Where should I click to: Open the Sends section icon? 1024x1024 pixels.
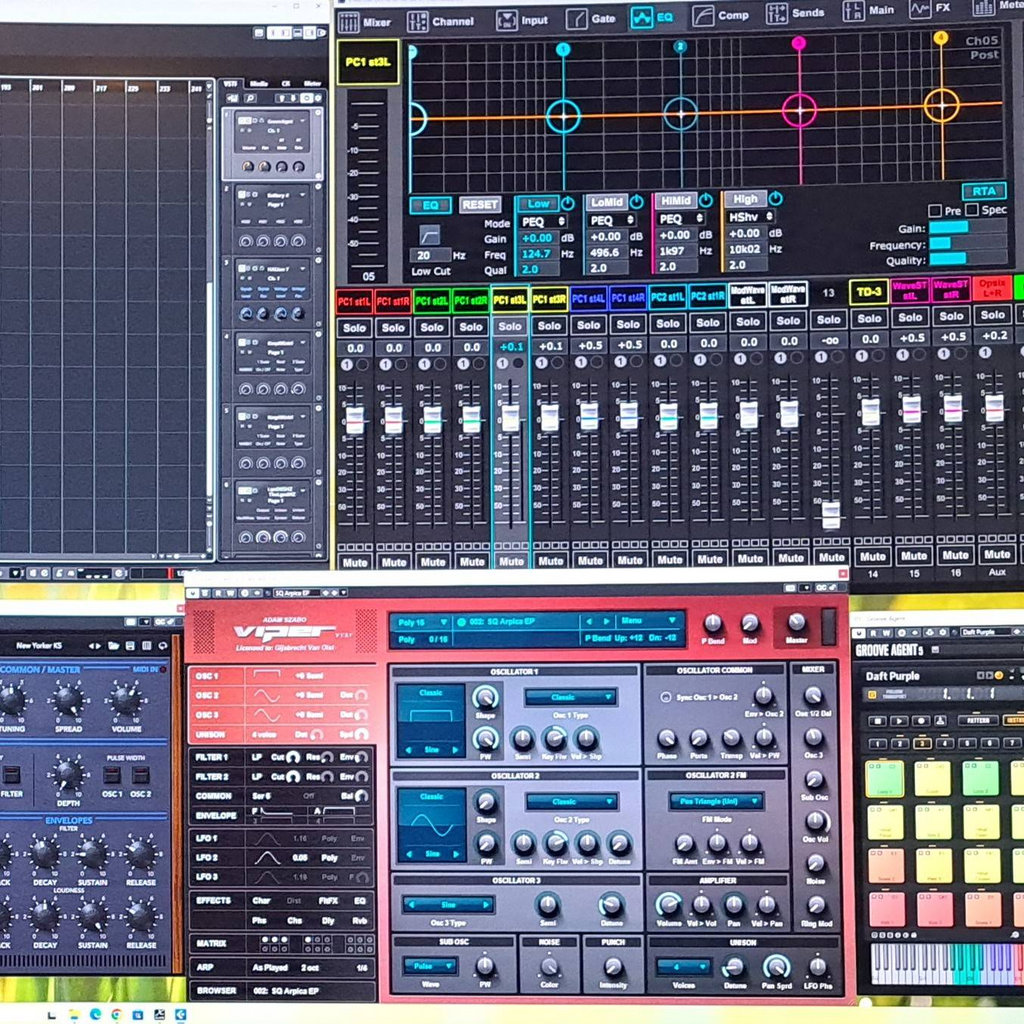coord(776,14)
